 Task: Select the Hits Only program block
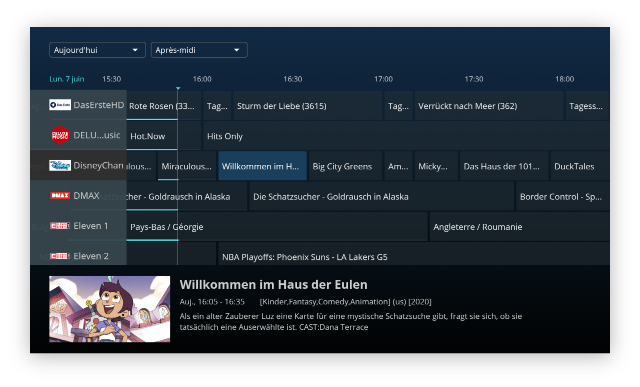406,136
